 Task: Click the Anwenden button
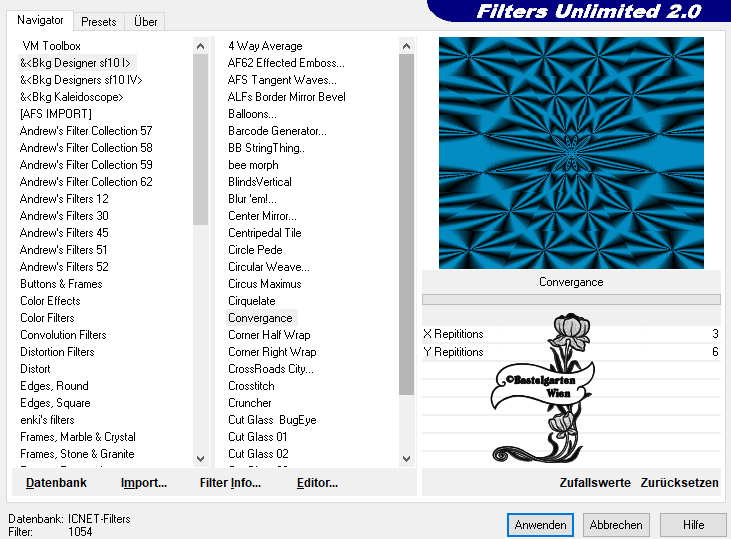(x=540, y=525)
